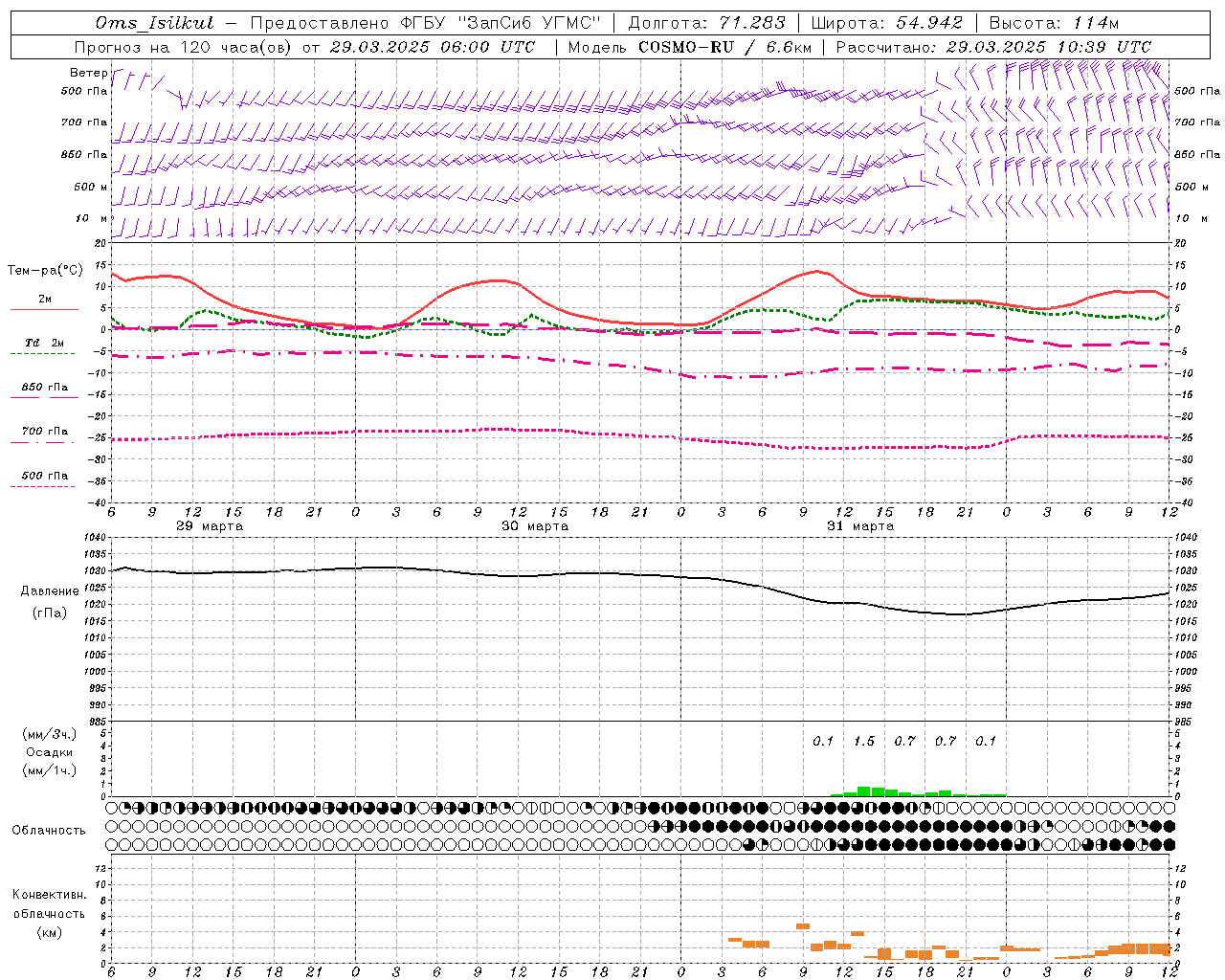Click the forecast start time 29.03.2025 06:00 UTC

coord(432,47)
